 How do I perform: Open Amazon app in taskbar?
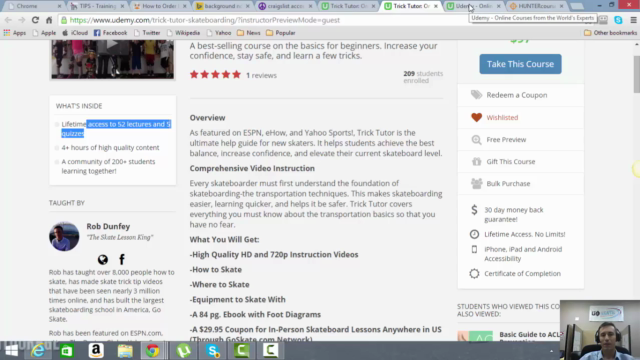coord(96,351)
